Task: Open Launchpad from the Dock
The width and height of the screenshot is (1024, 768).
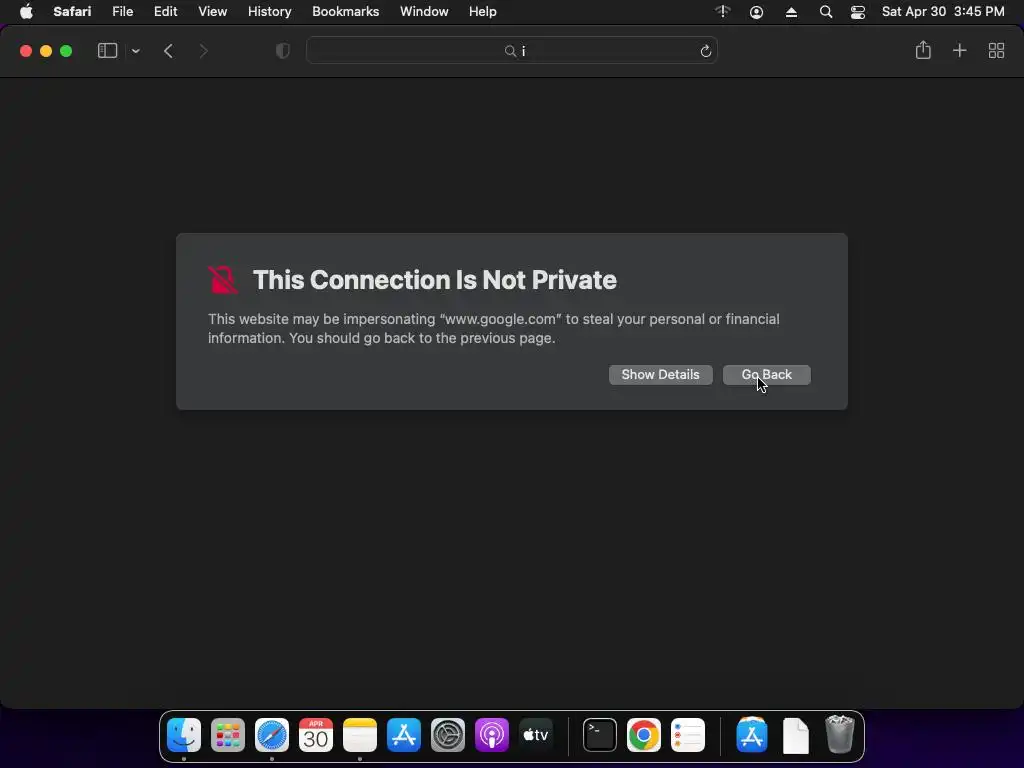Action: 228,735
